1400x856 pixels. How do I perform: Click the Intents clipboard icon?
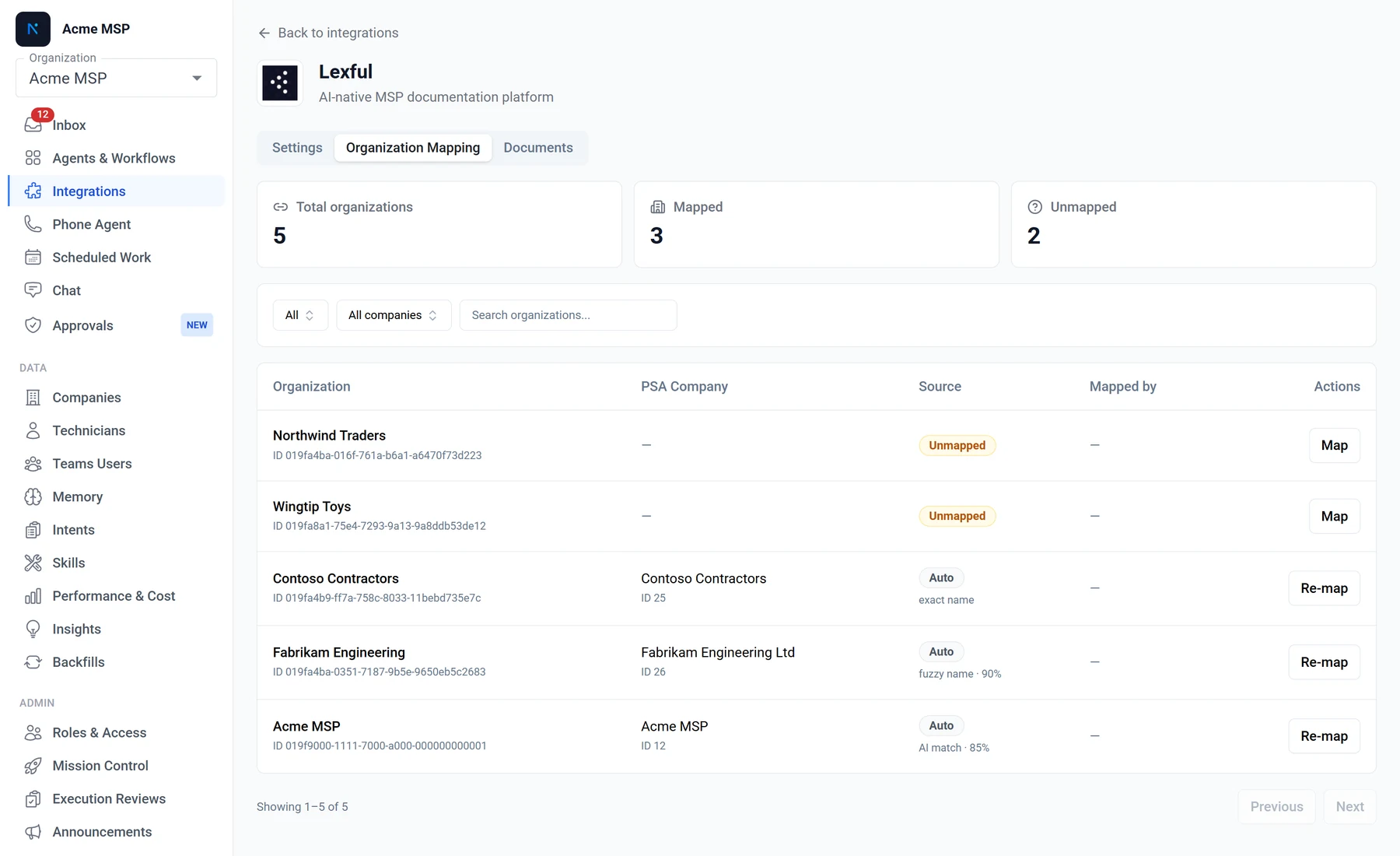click(33, 530)
